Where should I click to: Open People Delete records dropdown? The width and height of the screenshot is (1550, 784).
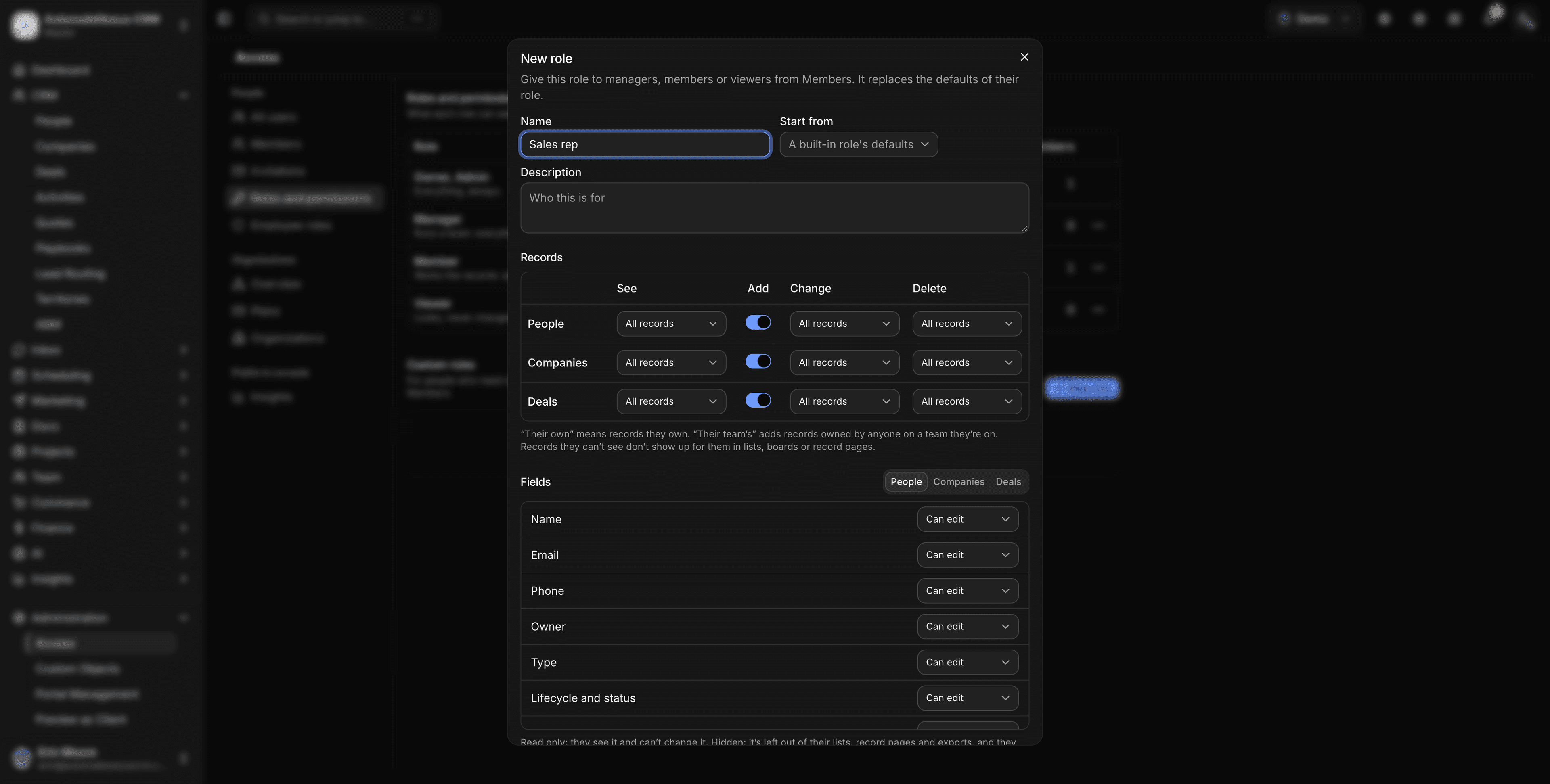tap(967, 324)
